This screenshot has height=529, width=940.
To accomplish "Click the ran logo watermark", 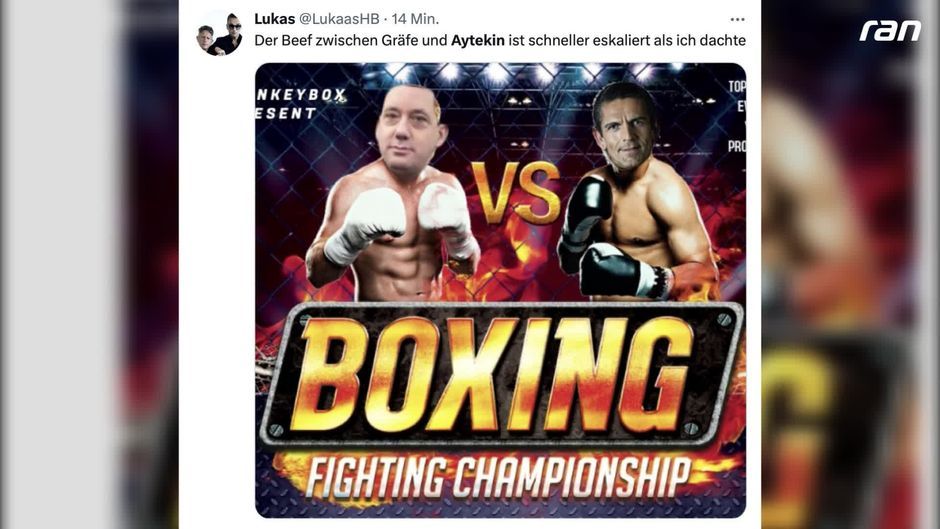I will click(x=890, y=31).
